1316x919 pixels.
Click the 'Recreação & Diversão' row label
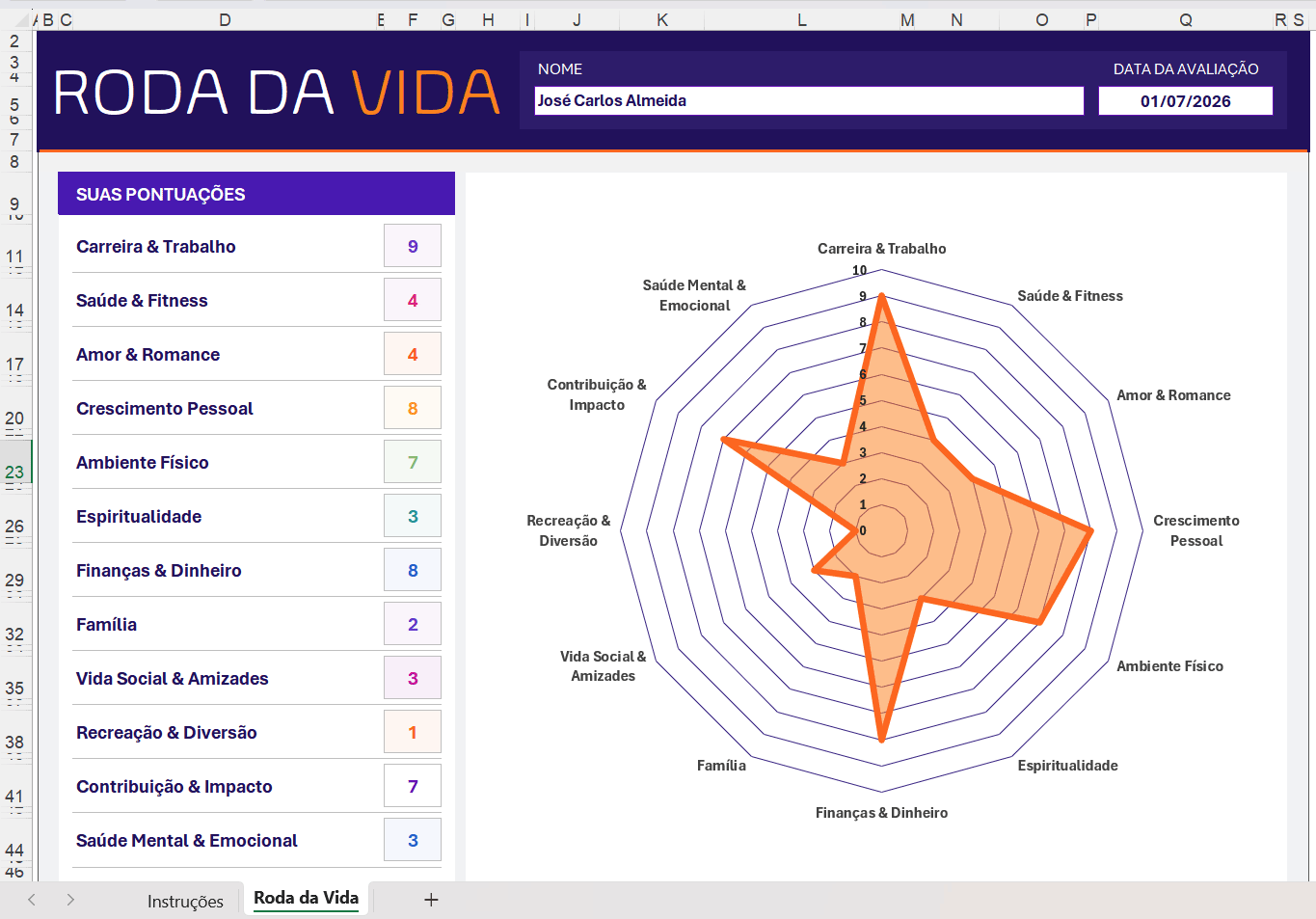167,732
